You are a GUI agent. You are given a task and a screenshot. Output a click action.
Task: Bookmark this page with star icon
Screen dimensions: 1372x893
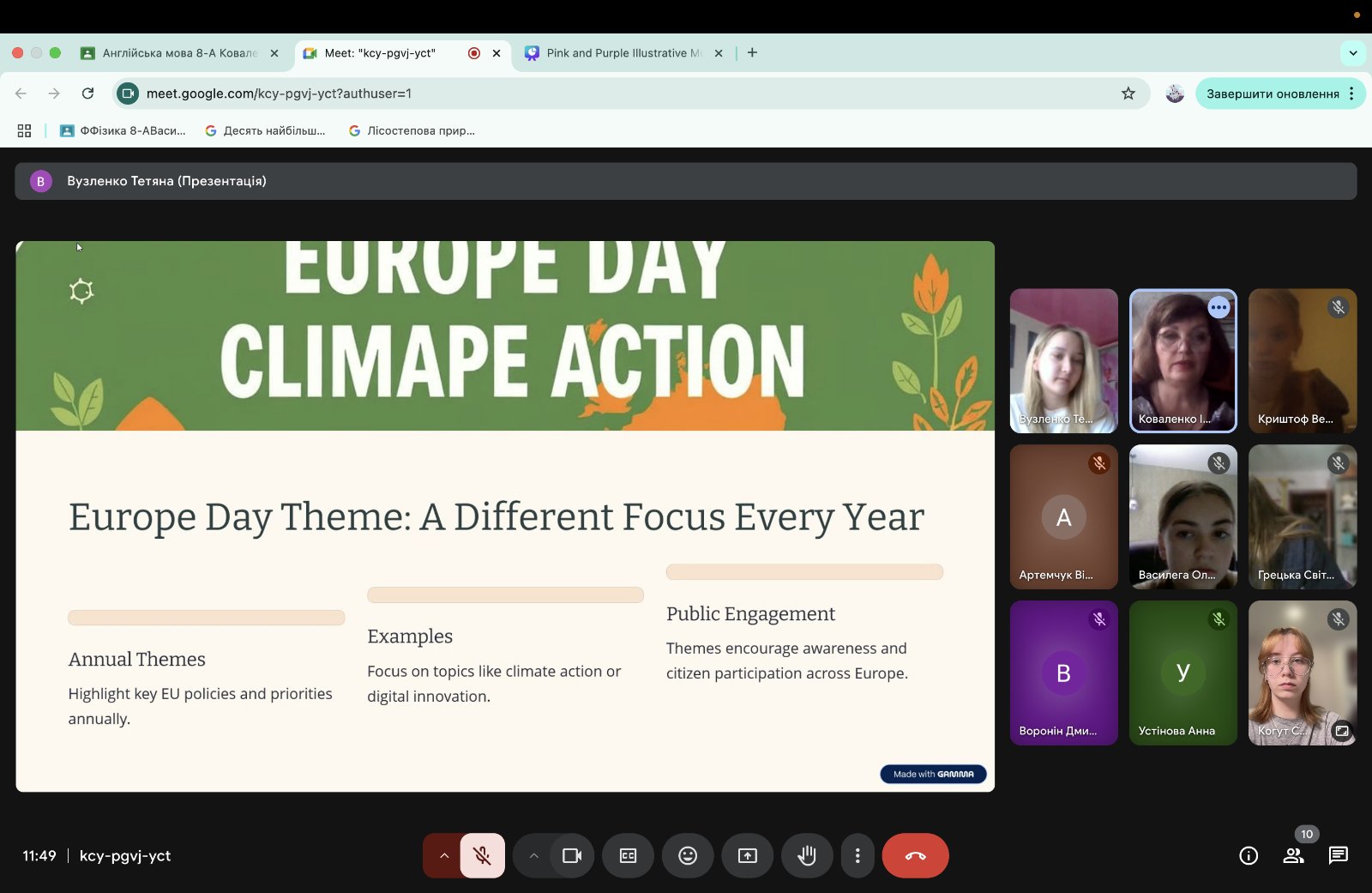point(1128,94)
